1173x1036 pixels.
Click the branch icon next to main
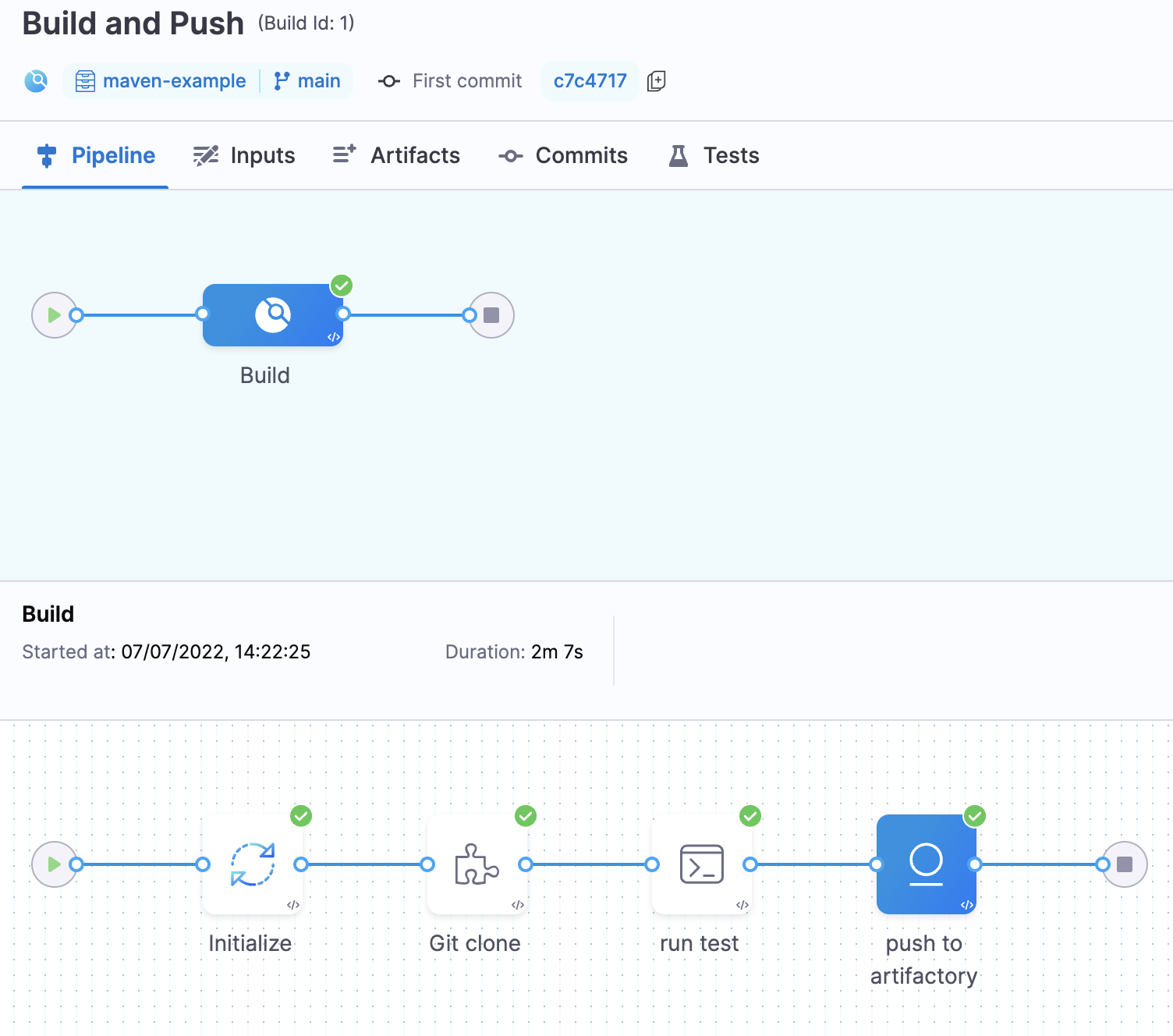(x=280, y=80)
